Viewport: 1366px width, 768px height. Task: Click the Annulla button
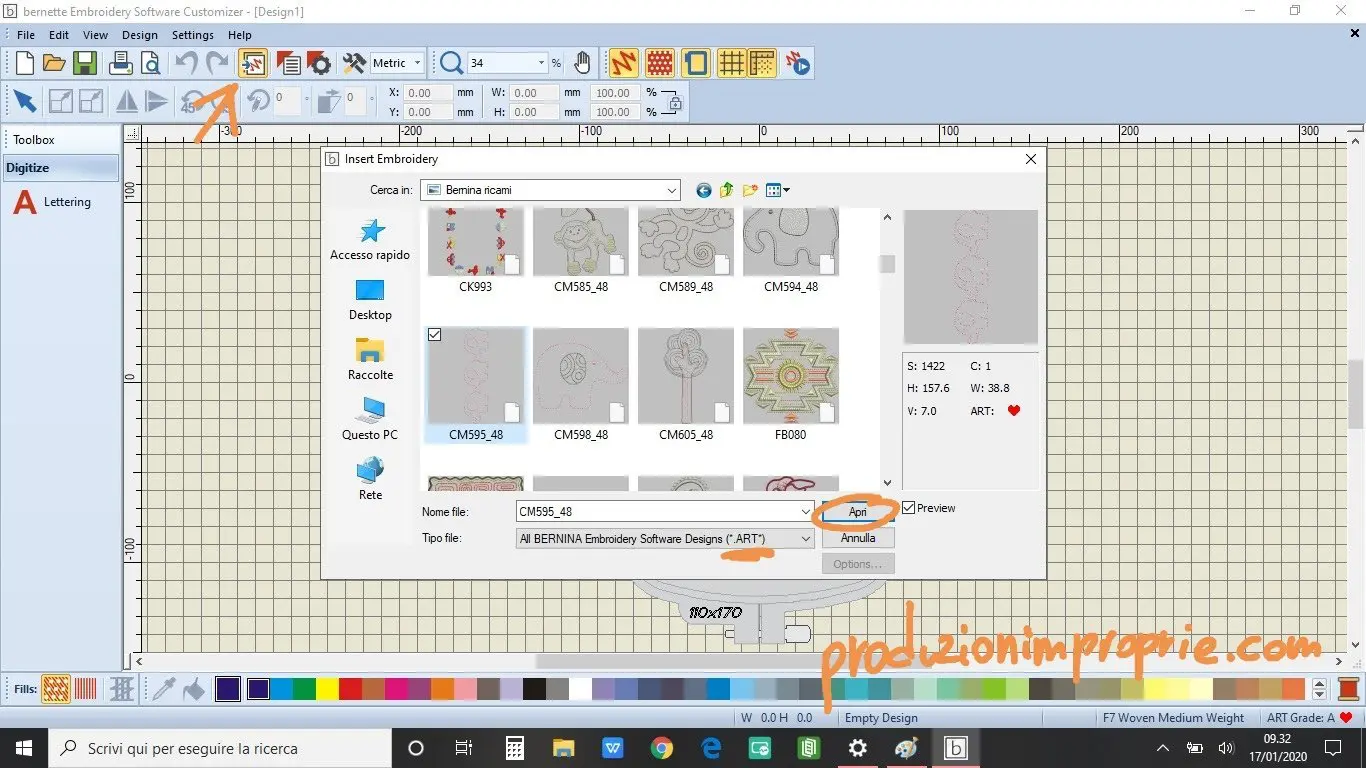point(858,538)
